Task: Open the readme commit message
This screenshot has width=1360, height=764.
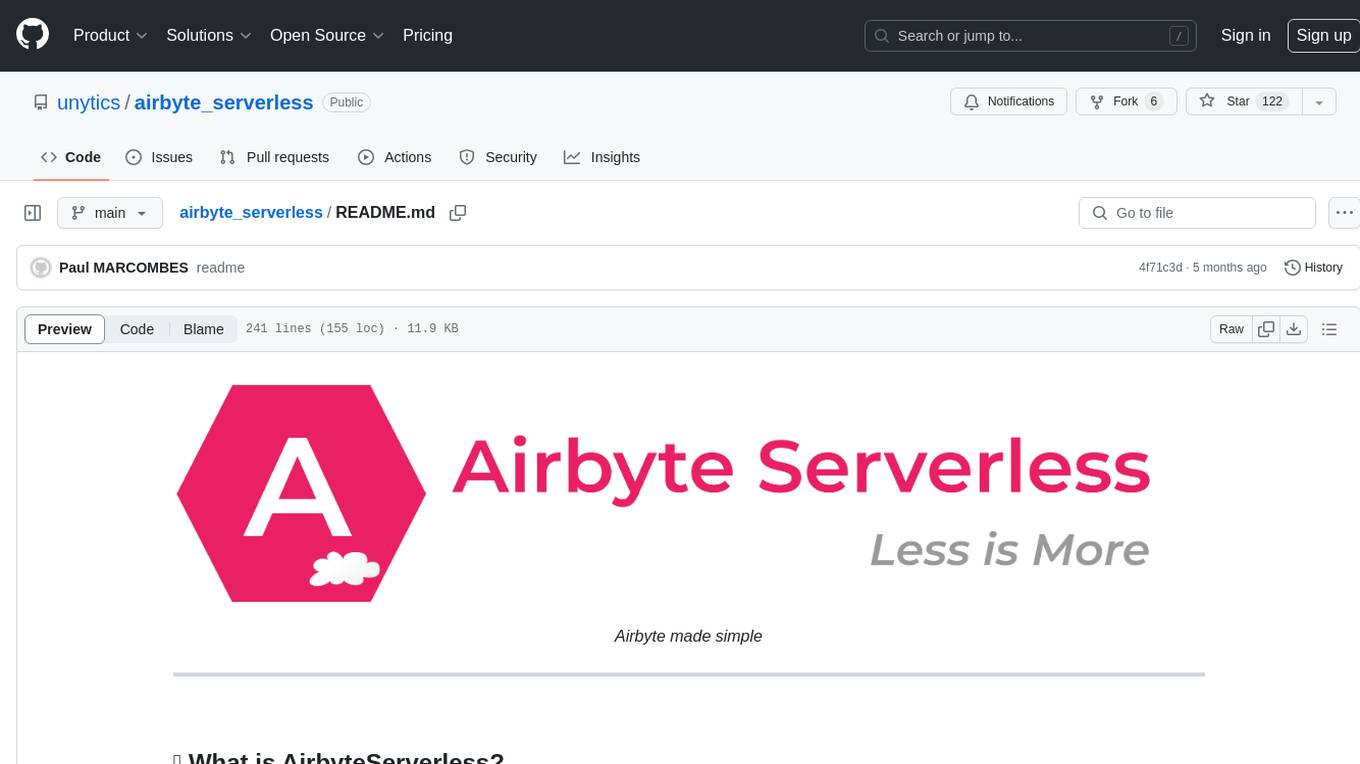Action: point(221,268)
